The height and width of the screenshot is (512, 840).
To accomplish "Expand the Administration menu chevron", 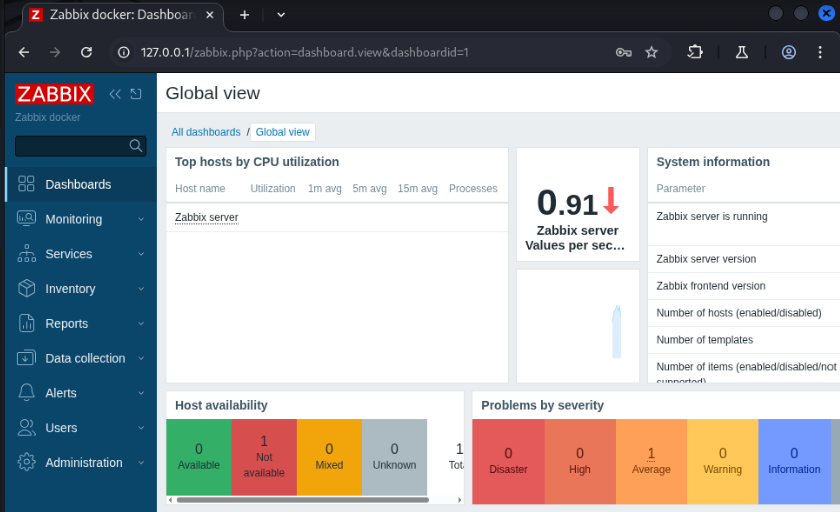I will [141, 463].
